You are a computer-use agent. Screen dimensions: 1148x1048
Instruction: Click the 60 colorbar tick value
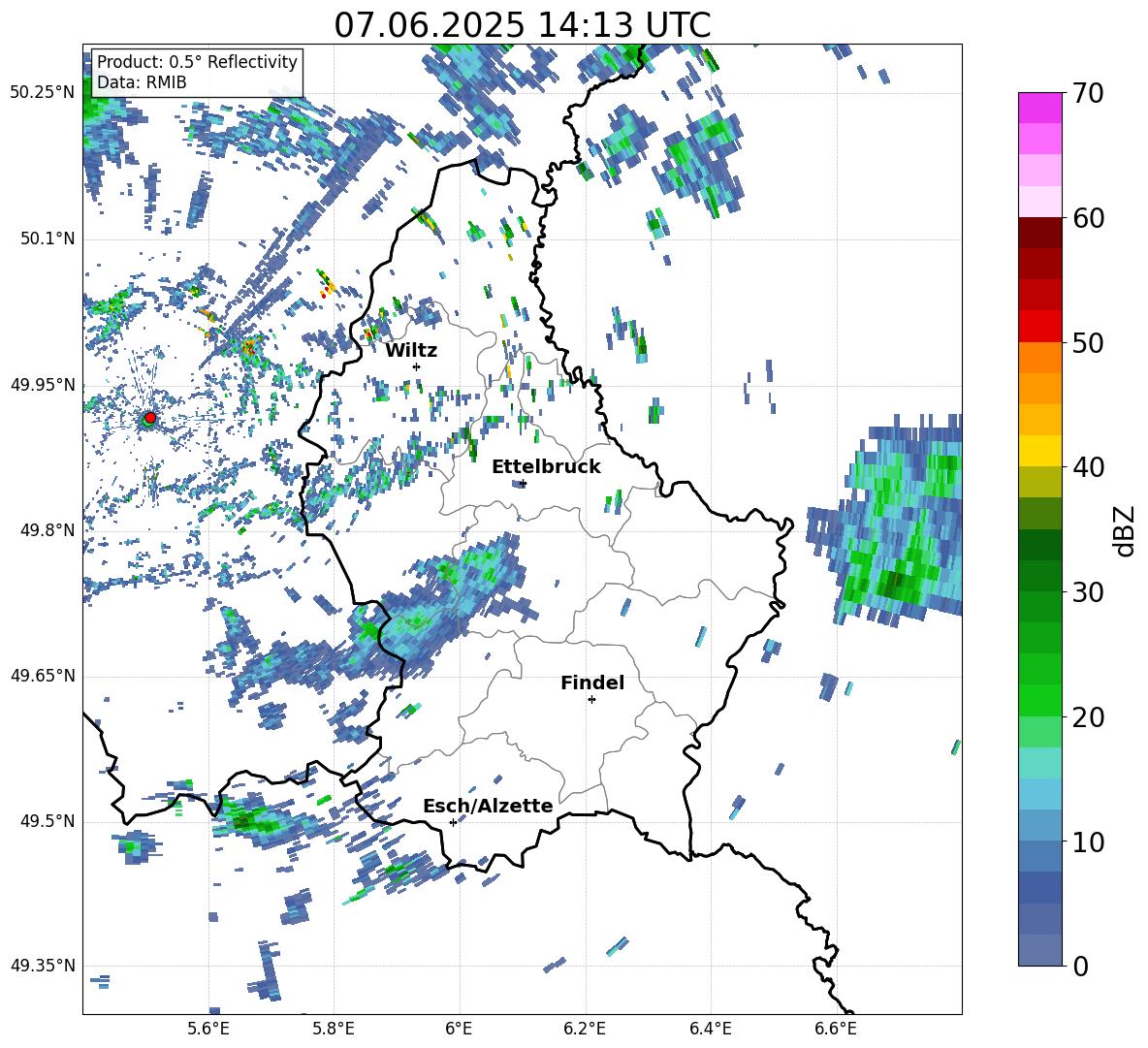point(1087,218)
